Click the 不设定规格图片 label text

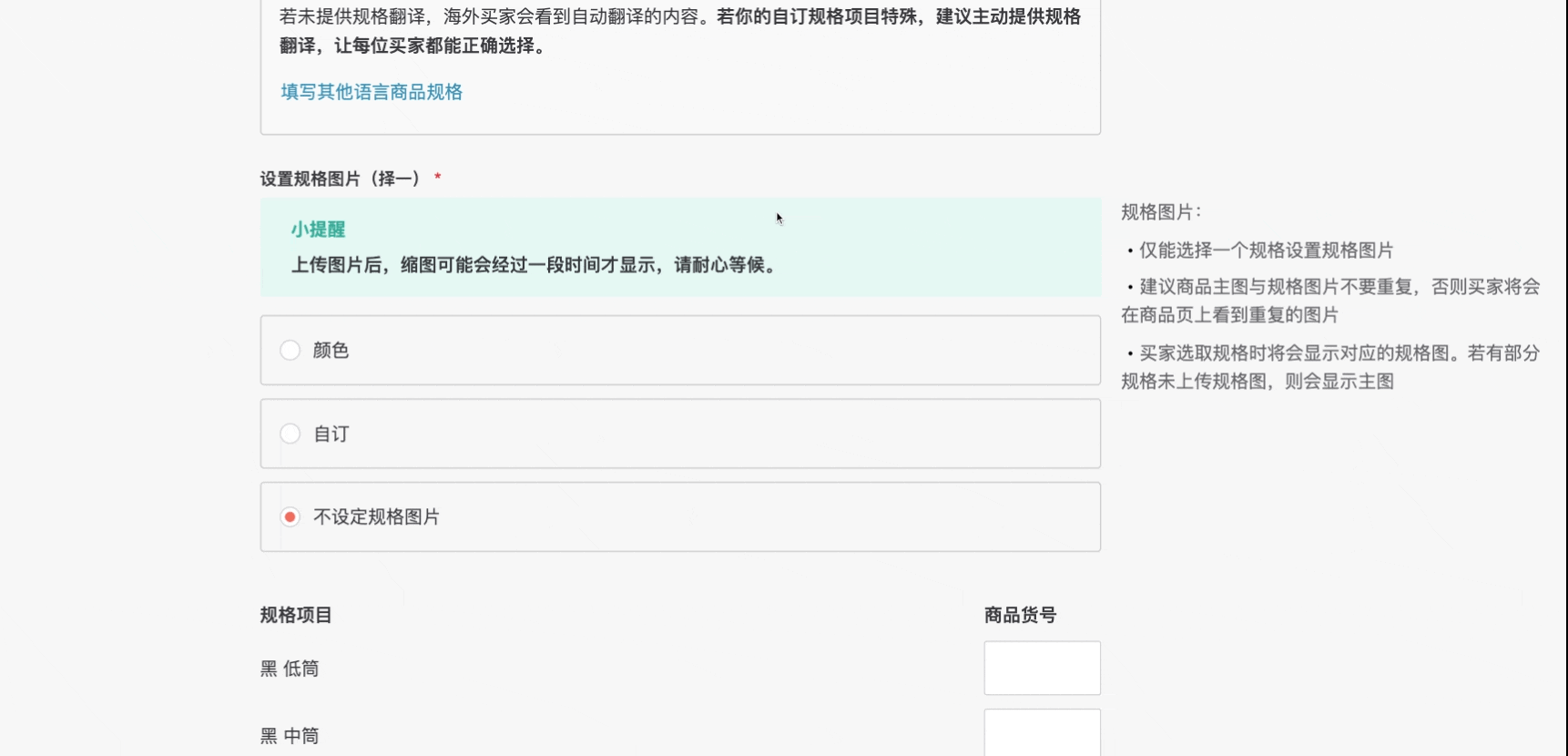376,517
